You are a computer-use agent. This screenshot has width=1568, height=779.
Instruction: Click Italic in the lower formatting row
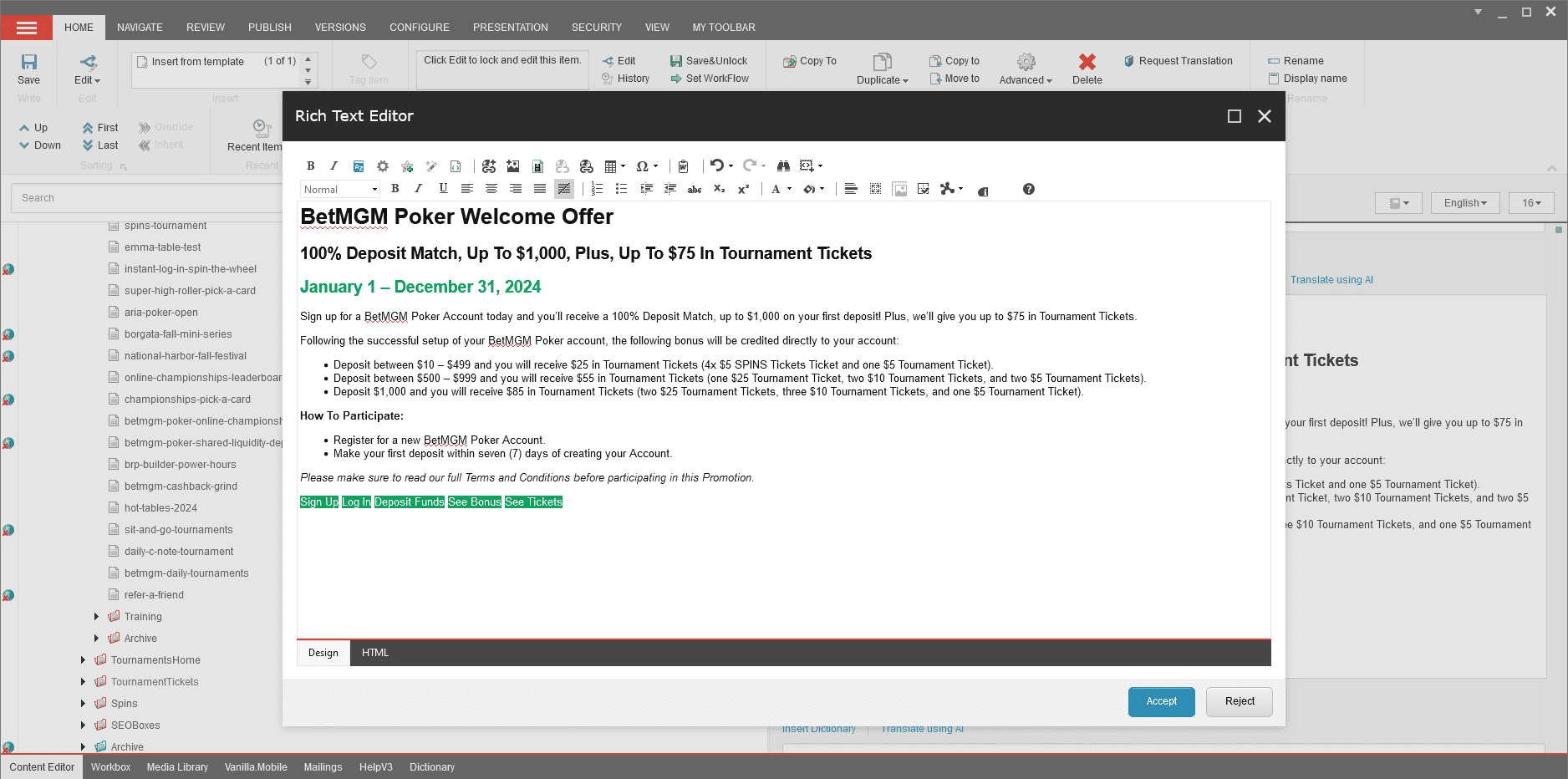click(x=419, y=189)
